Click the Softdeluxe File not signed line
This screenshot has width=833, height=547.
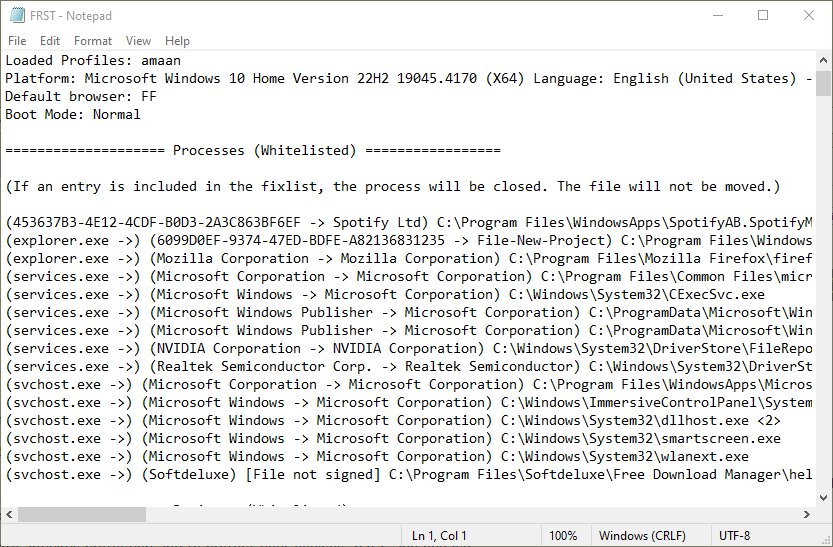[x=408, y=474]
